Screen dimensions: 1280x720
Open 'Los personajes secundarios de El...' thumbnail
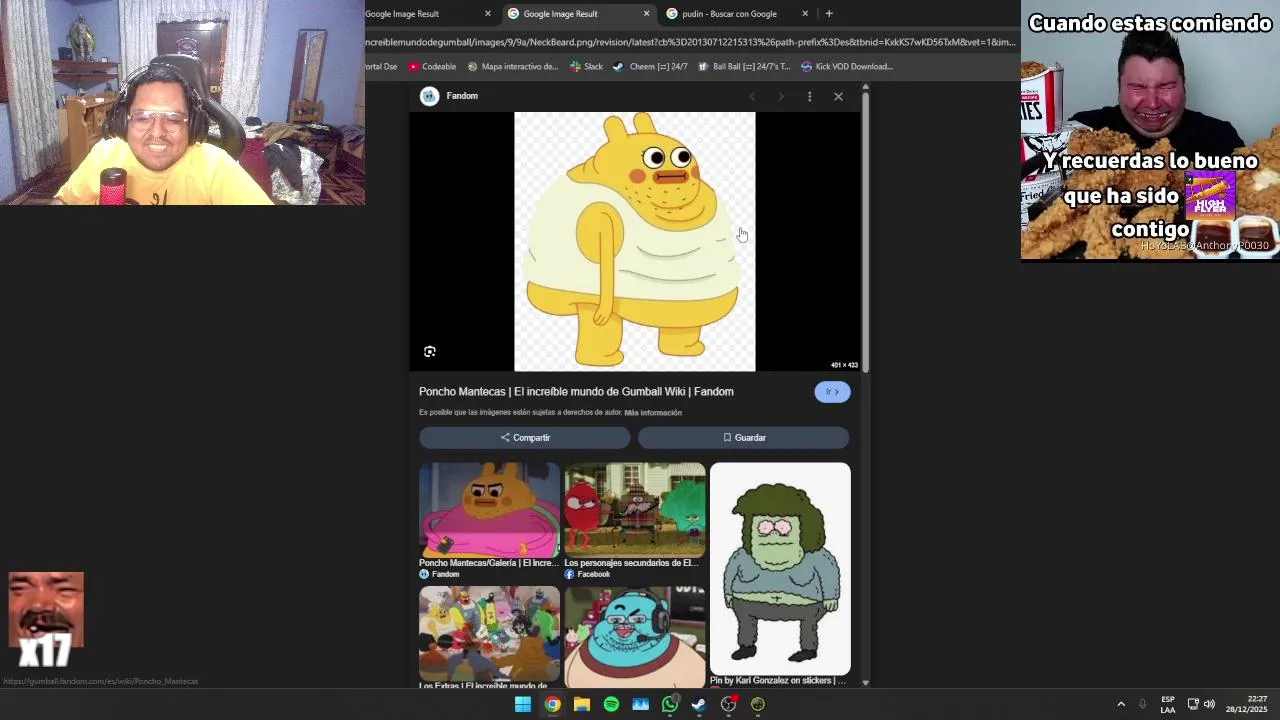tap(635, 510)
